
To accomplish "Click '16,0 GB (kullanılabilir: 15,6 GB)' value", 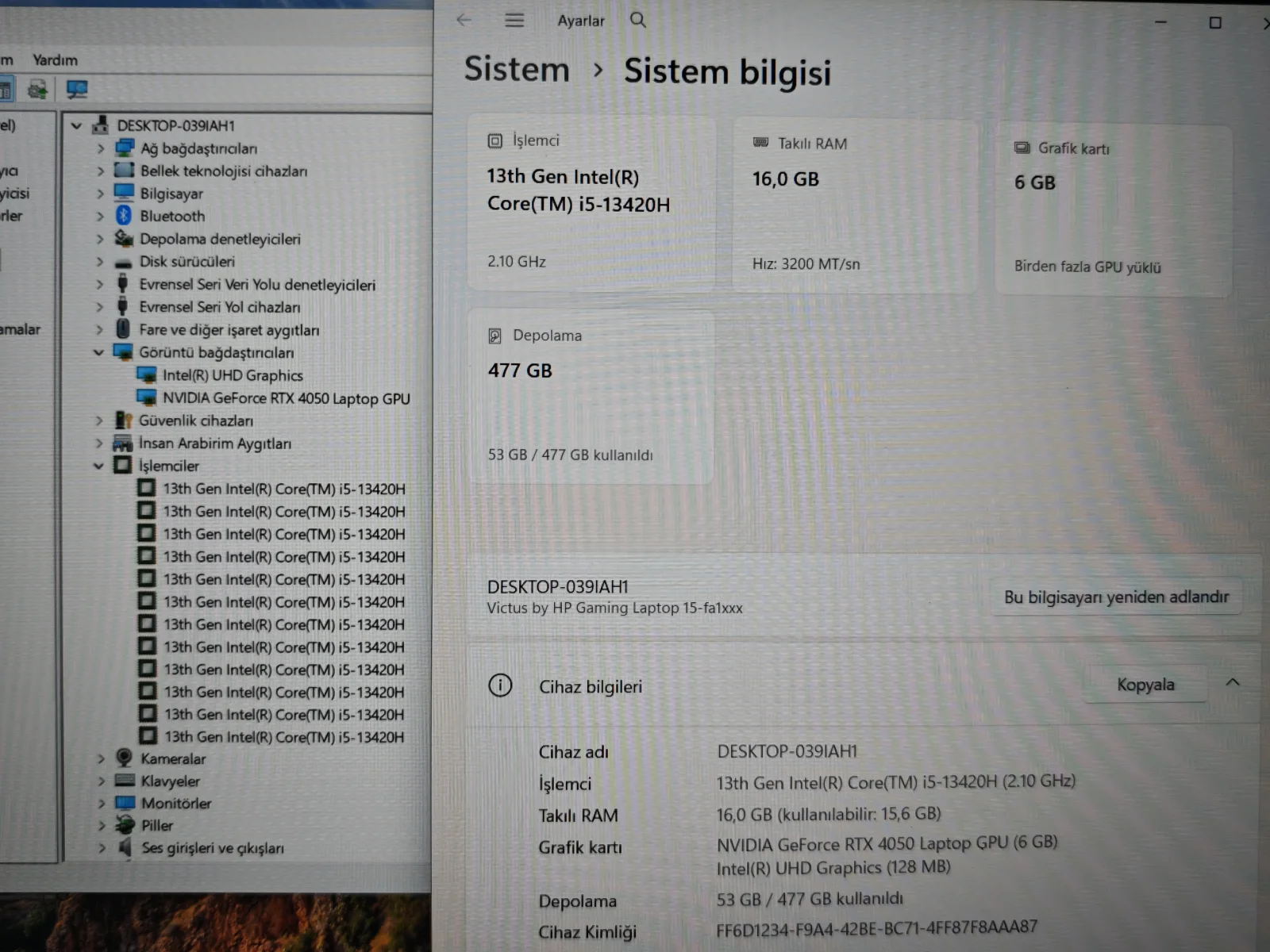I will click(x=828, y=814).
